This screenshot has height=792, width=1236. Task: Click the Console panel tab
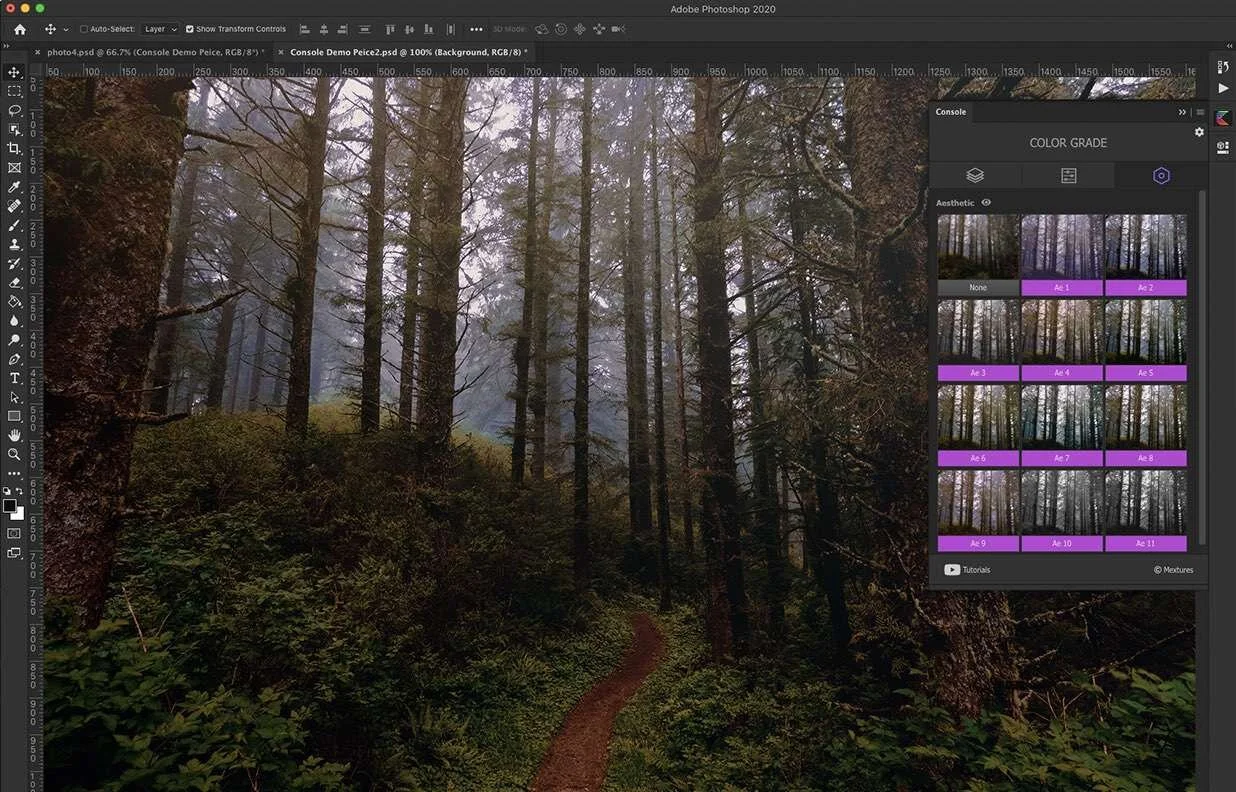click(x=951, y=112)
